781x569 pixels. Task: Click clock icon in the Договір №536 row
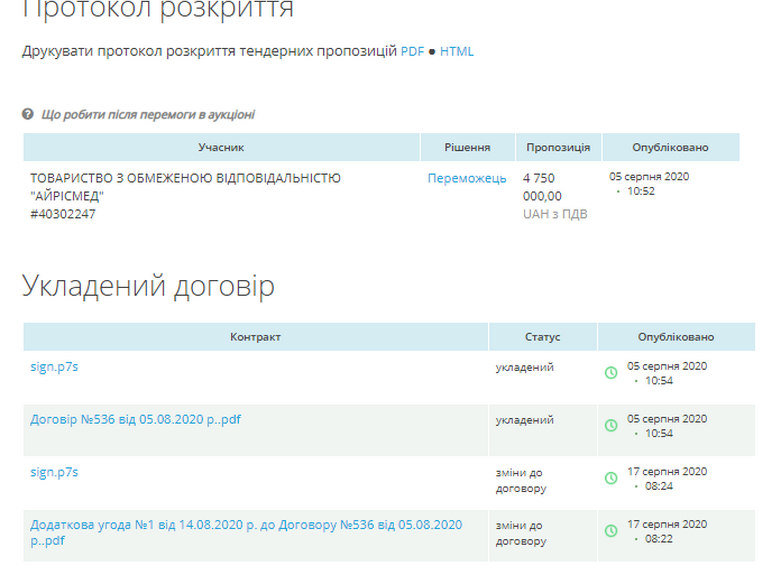point(611,426)
